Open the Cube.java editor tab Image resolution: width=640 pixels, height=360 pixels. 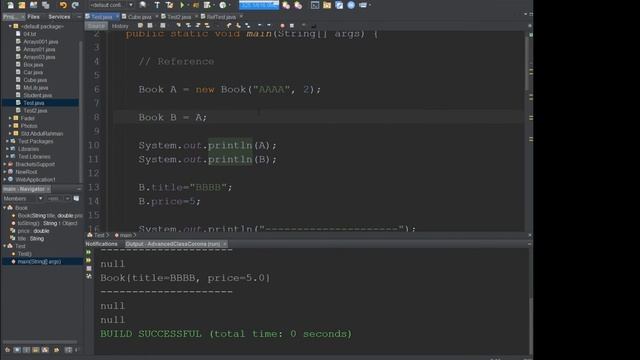pyautogui.click(x=139, y=17)
